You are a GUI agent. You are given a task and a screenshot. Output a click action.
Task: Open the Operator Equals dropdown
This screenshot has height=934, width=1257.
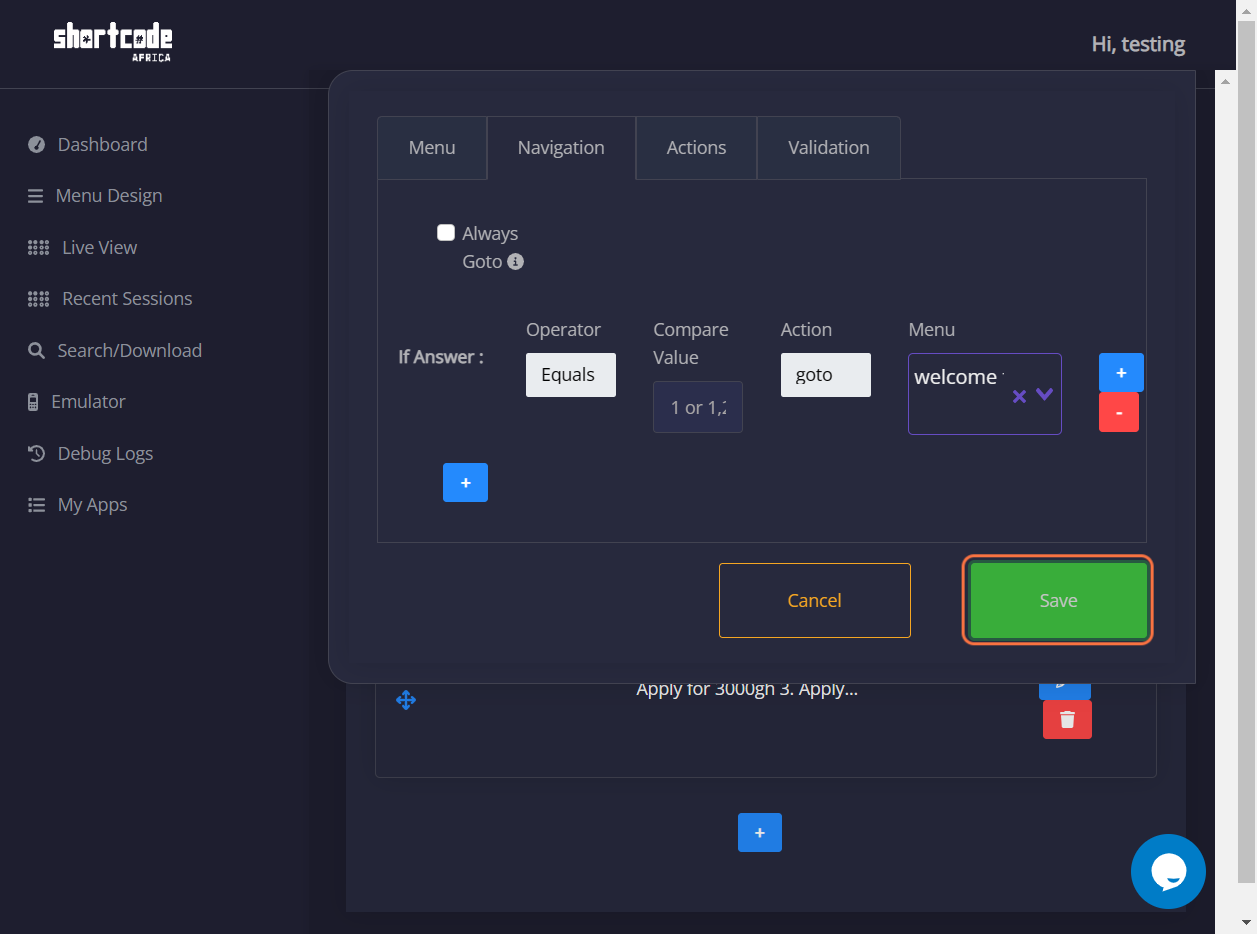coord(571,375)
